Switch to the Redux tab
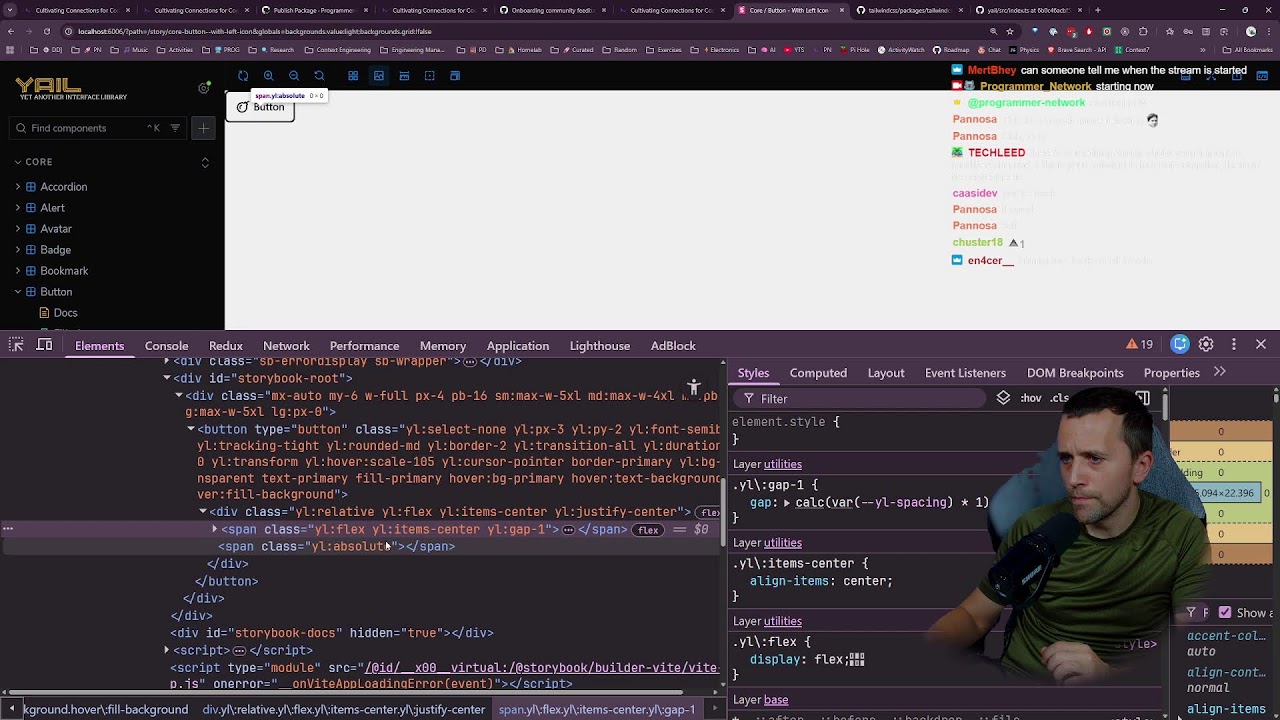 click(226, 346)
